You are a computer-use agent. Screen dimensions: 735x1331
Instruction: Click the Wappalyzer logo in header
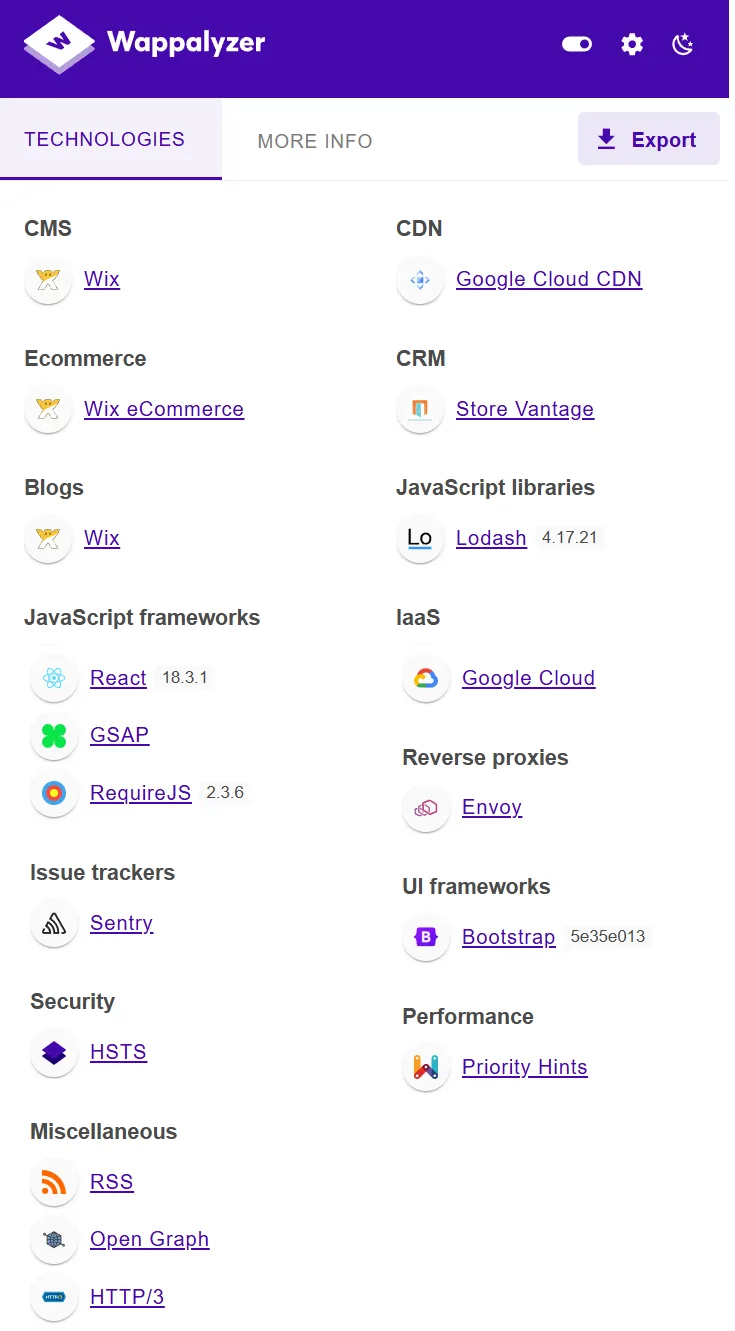coord(144,44)
